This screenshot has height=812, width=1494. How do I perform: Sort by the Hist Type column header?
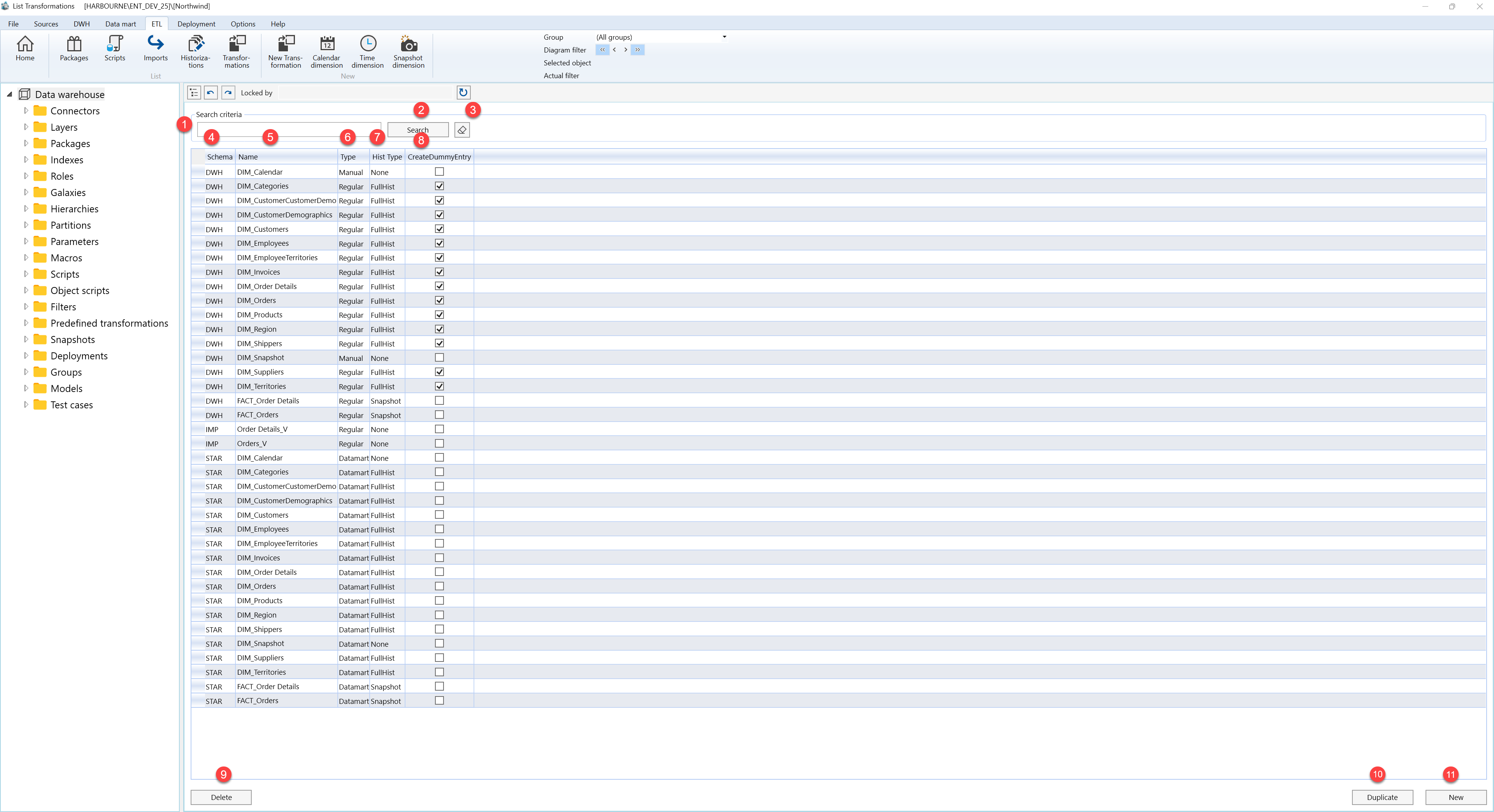(x=387, y=156)
